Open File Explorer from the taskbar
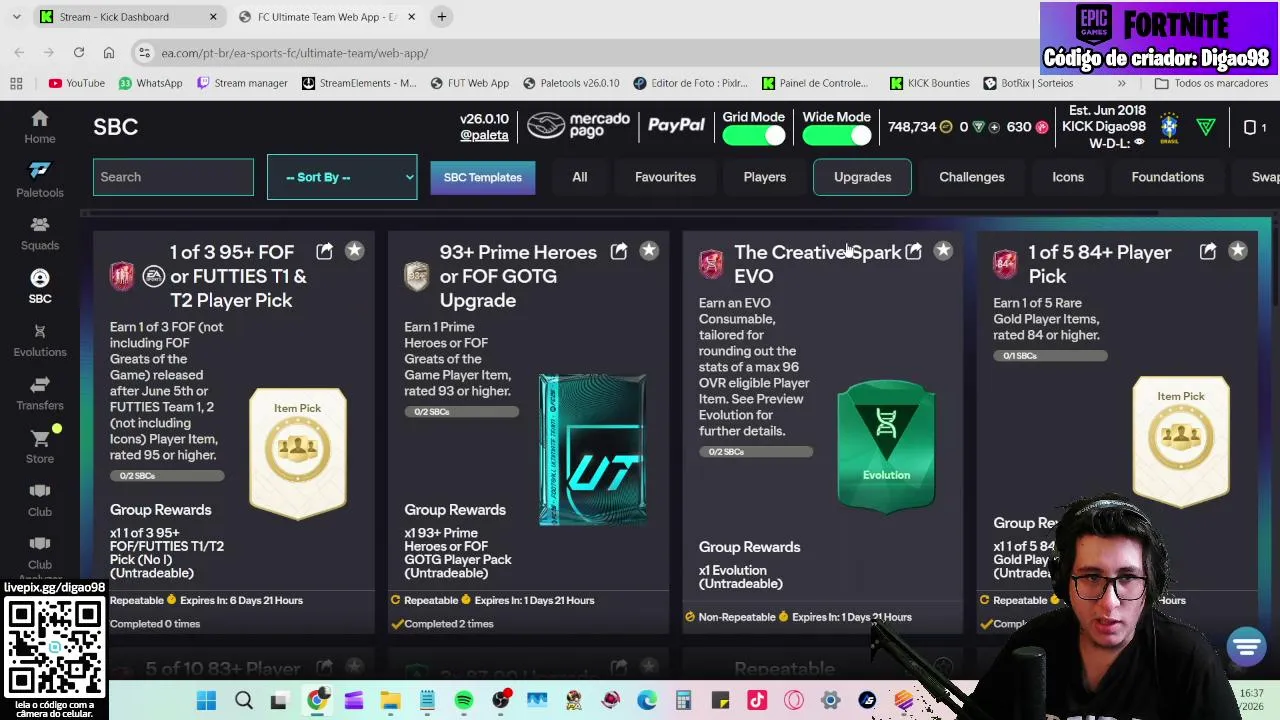This screenshot has height=720, width=1280. (390, 701)
